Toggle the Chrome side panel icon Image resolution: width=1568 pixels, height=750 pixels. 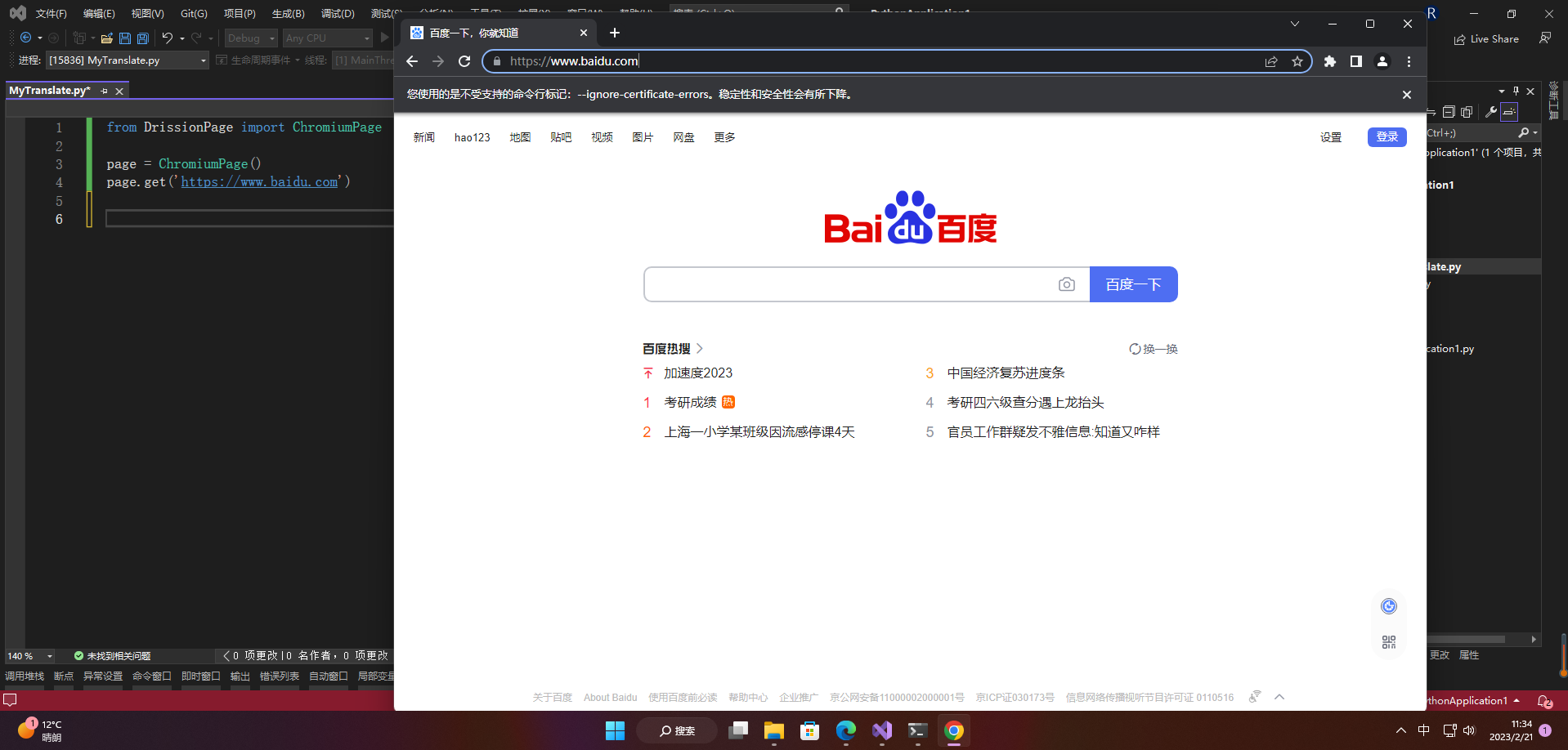click(x=1356, y=61)
